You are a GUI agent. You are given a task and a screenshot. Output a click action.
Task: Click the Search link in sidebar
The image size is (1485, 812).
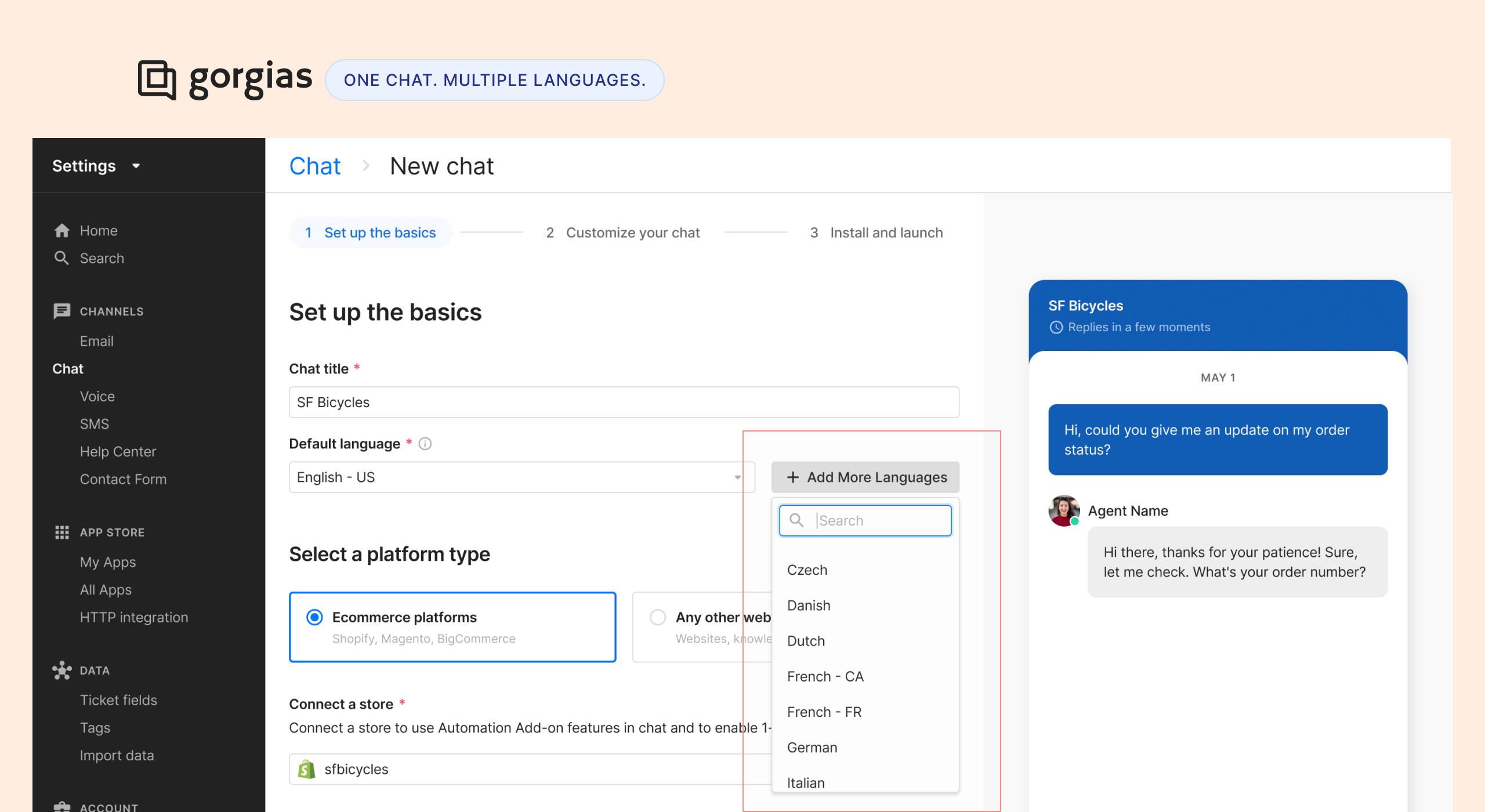click(102, 258)
